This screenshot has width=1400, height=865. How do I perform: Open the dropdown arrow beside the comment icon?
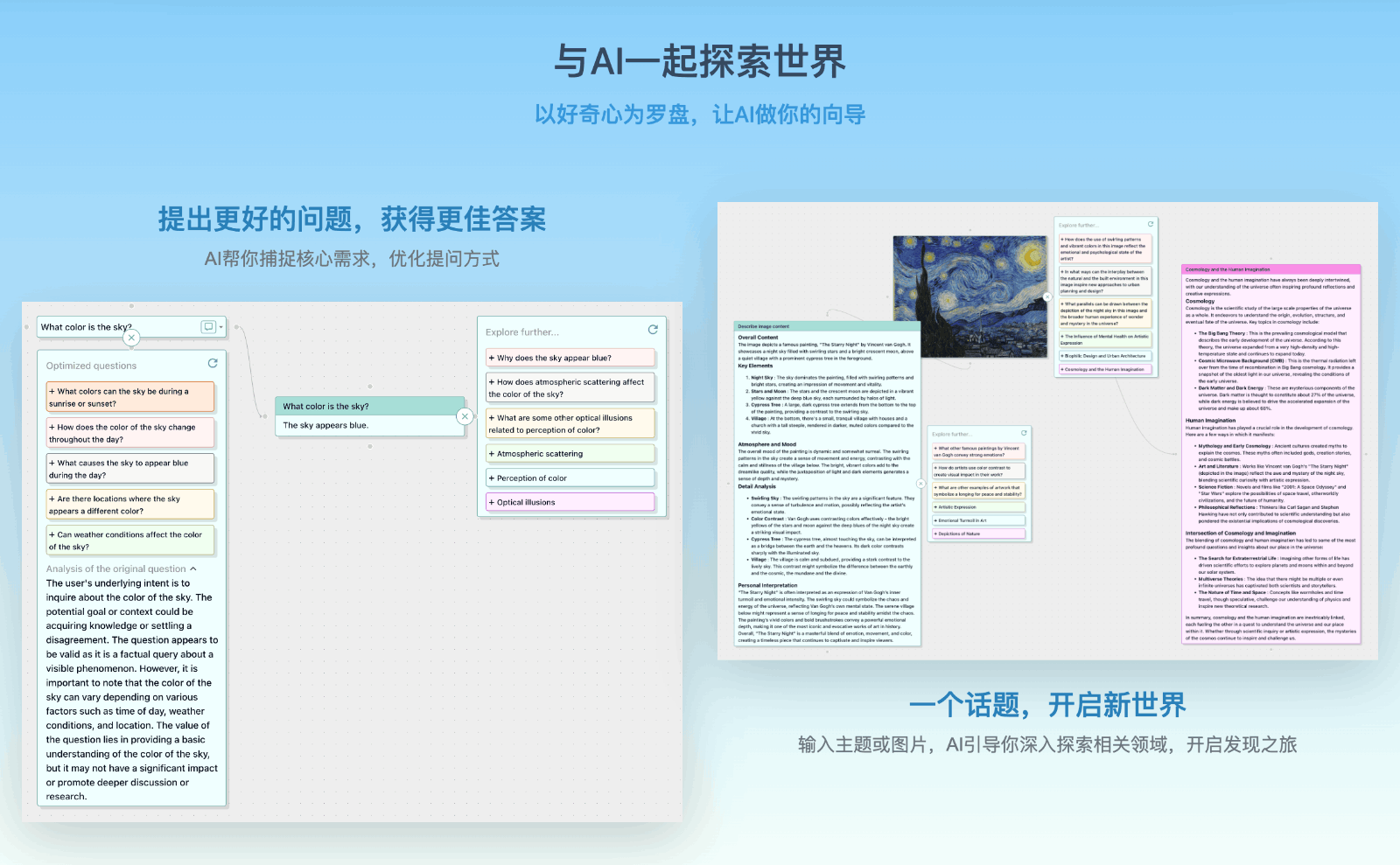[220, 327]
